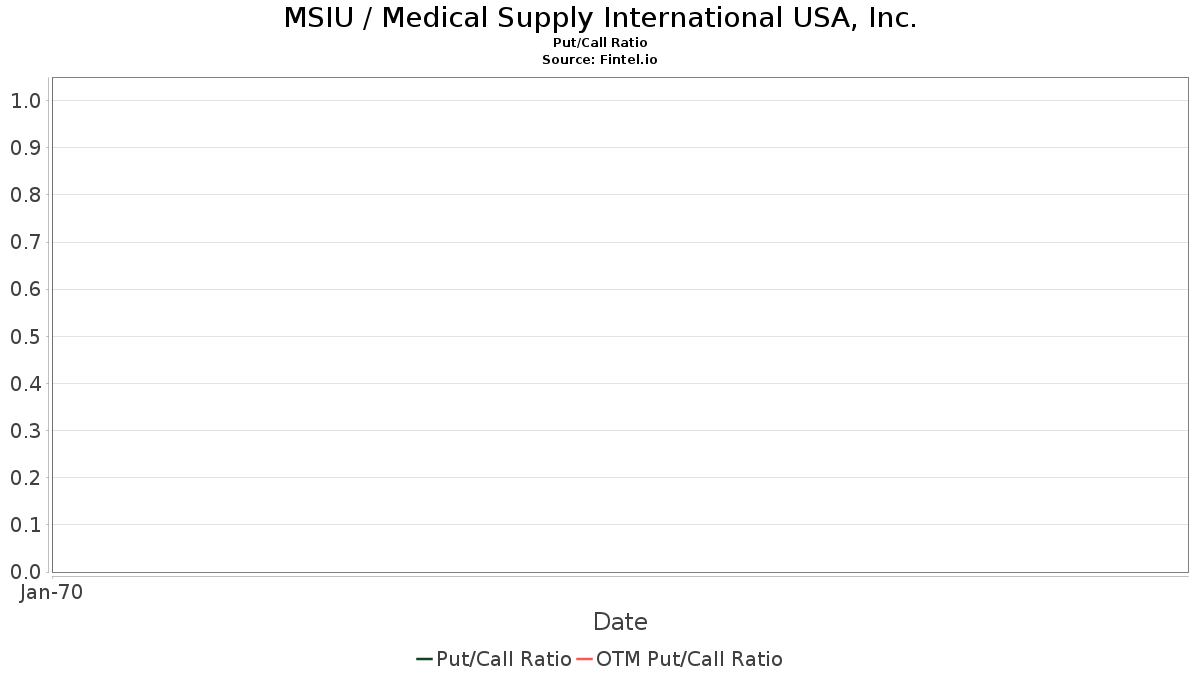Click the MSIU Medical Supply International chart title
Viewport: 1200px width, 675px height.
point(600,18)
